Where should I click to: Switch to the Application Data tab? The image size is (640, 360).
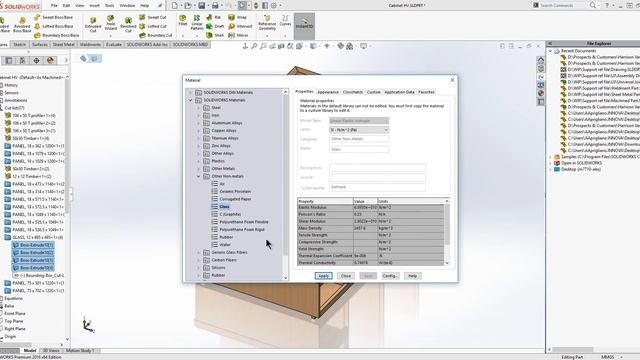point(399,92)
